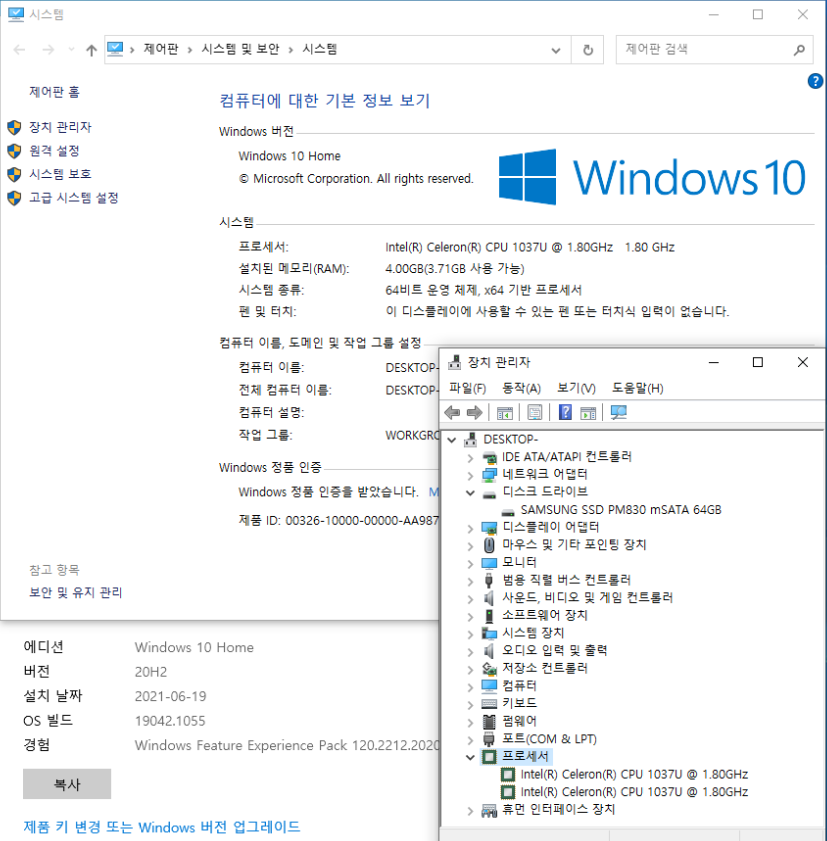
Task: Open the 동작(A) menu
Action: point(521,388)
